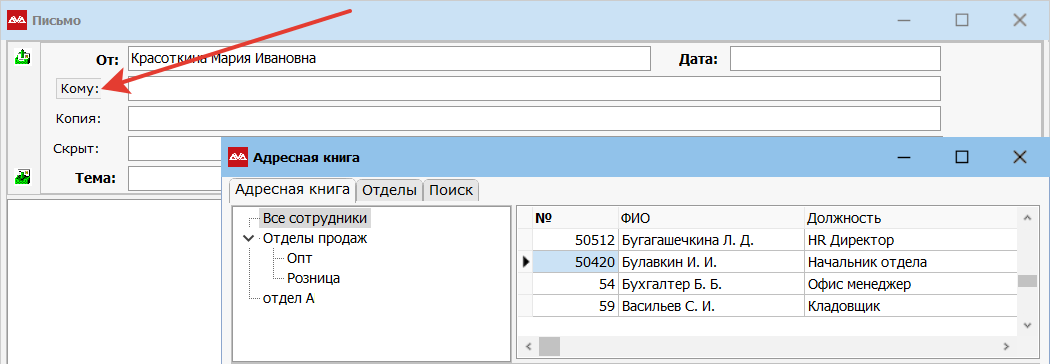Click the red app logo in the Письмо title bar
Viewport: 1050px width, 364px height.
pyautogui.click(x=17, y=21)
